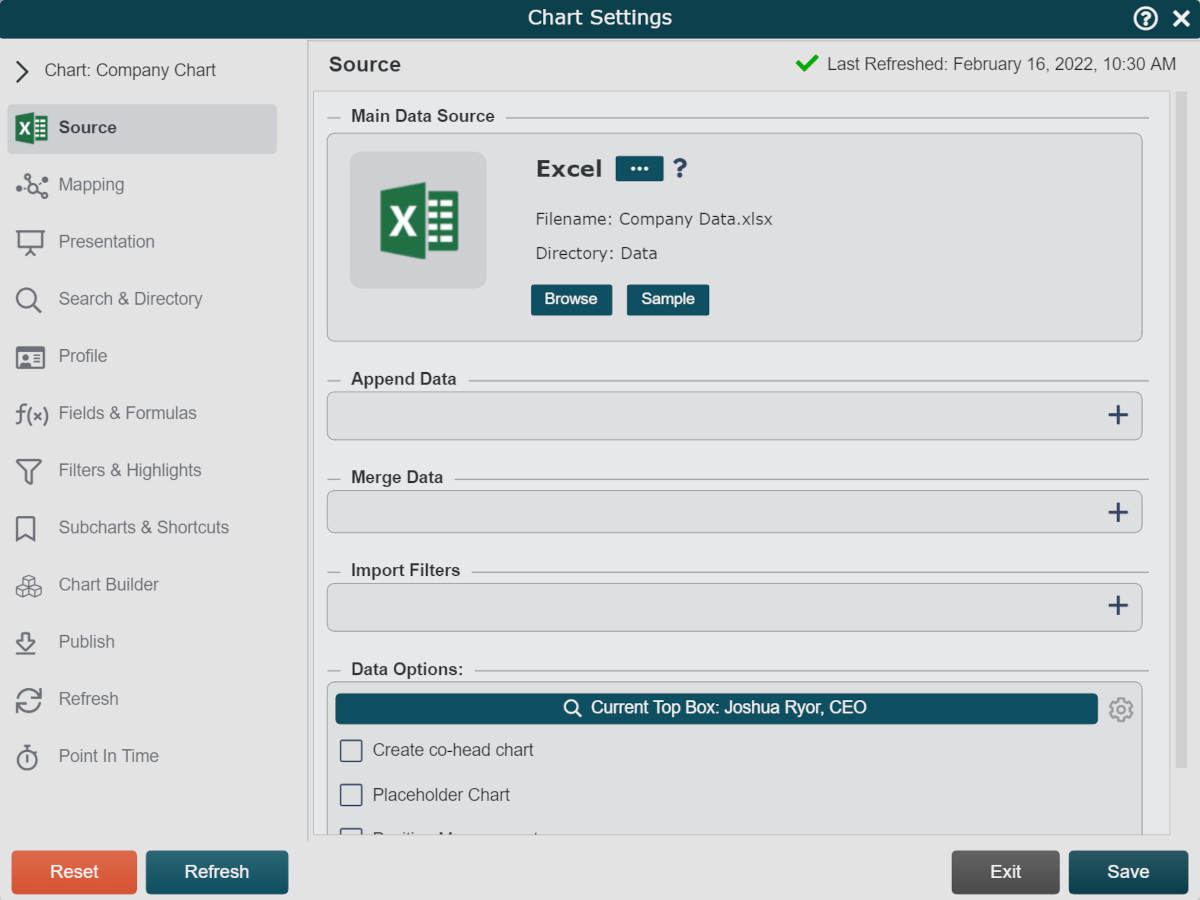Click the Source panel vertical scrollbar
This screenshot has width=1200, height=900.
(1181, 430)
